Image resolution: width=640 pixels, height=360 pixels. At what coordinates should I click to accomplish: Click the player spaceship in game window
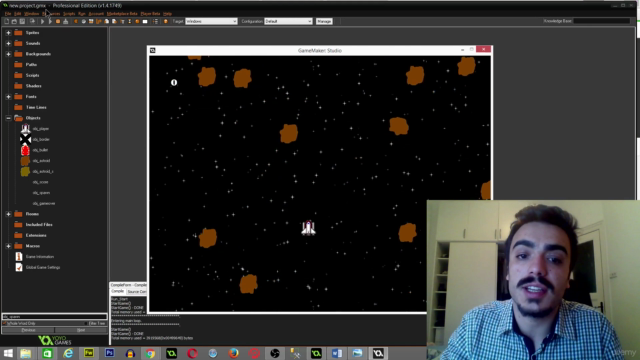309,228
